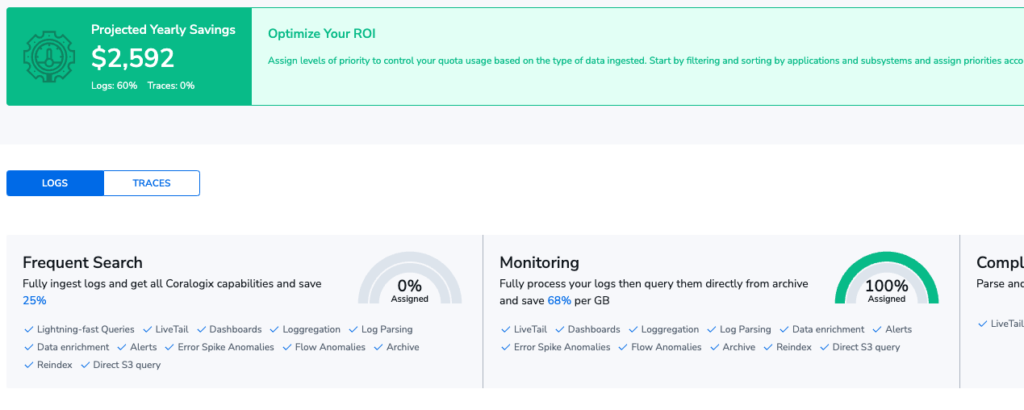Click the 100% Assigned green gauge
This screenshot has height=410, width=1024.
tap(886, 279)
